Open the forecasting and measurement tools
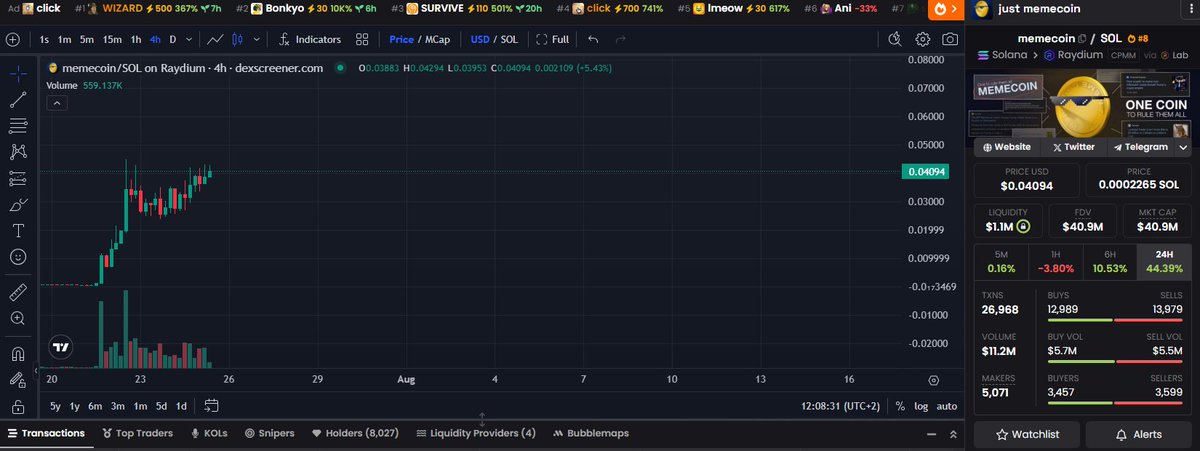The image size is (1200, 451). (17, 178)
